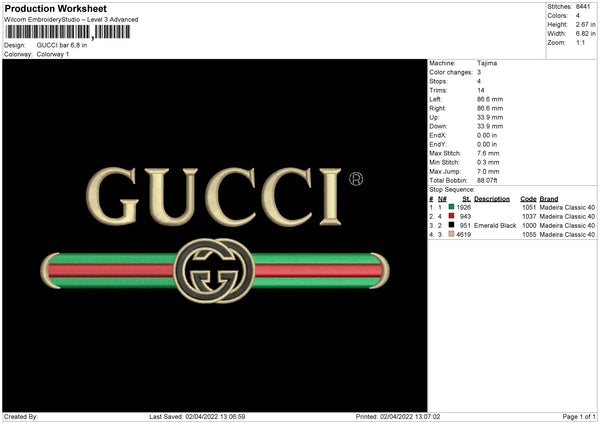Click the 'Colorway 1' value
The height and width of the screenshot is (424, 600).
click(53, 54)
